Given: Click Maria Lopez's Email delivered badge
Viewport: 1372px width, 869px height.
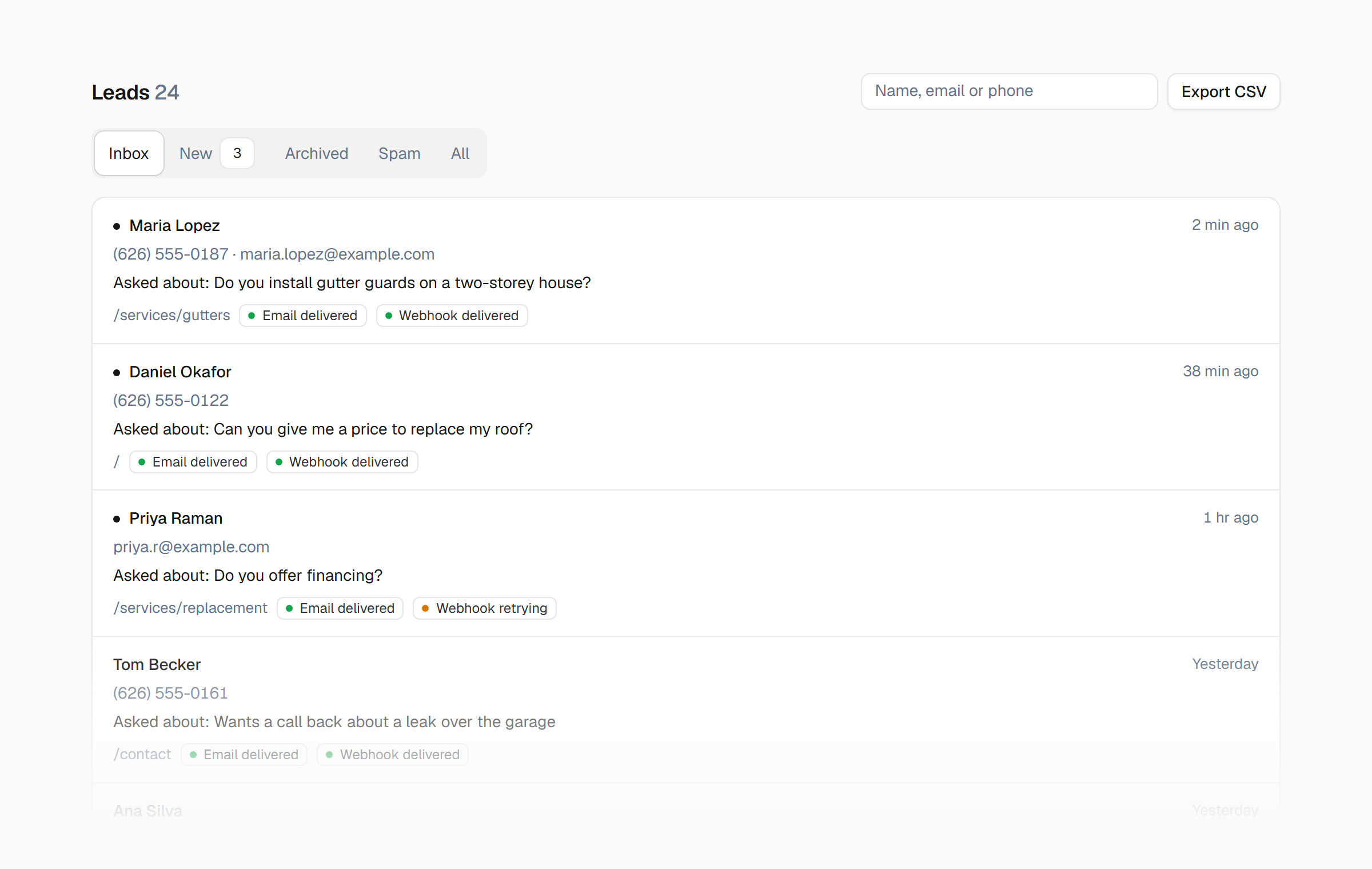Looking at the screenshot, I should pos(303,316).
